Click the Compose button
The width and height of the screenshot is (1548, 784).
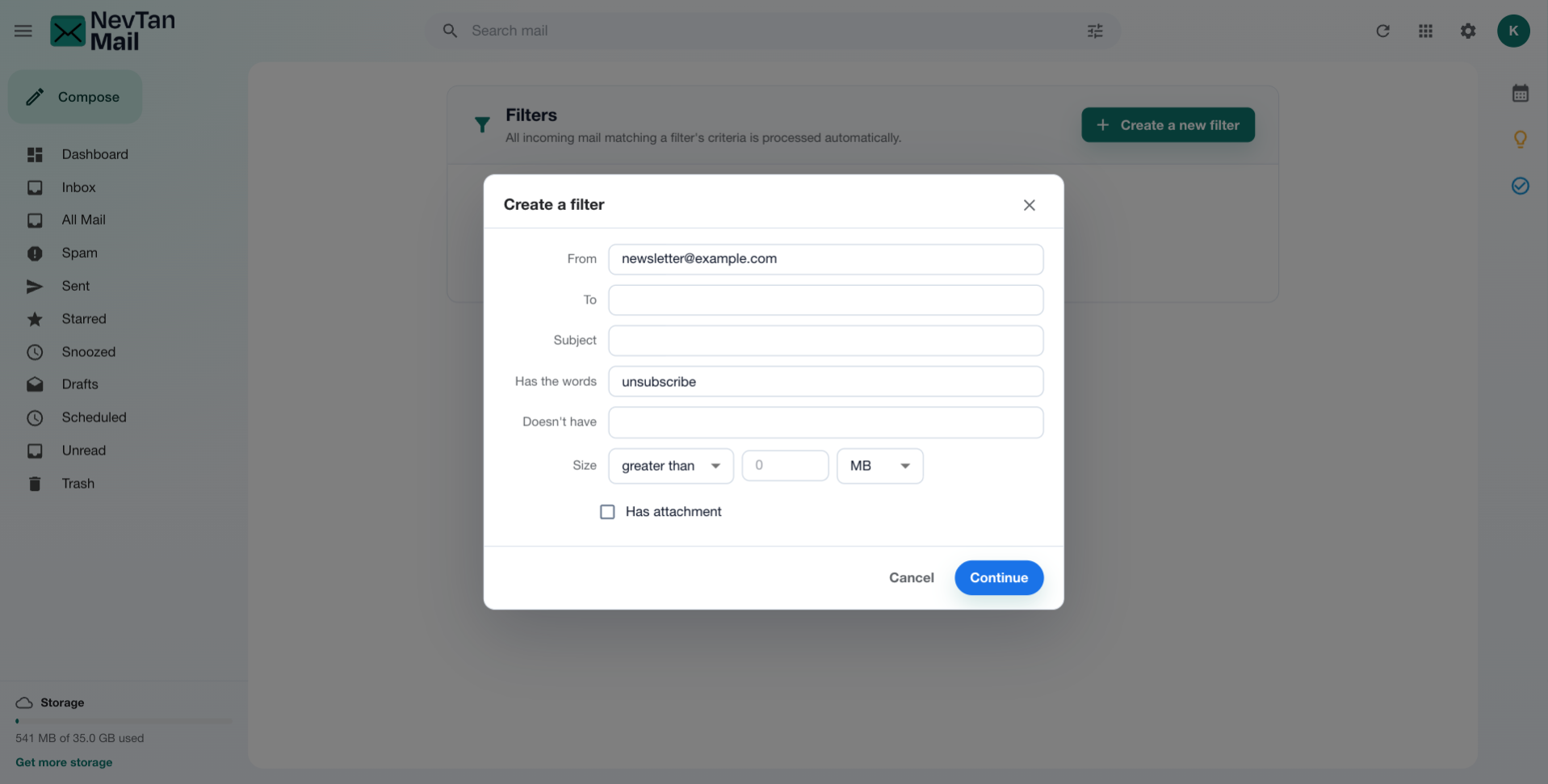pyautogui.click(x=75, y=97)
